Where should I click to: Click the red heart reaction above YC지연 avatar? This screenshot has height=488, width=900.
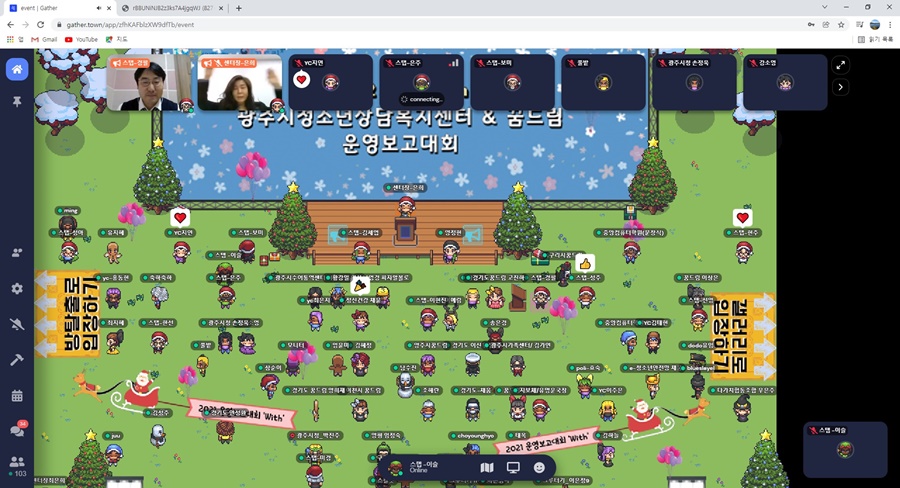coord(180,218)
